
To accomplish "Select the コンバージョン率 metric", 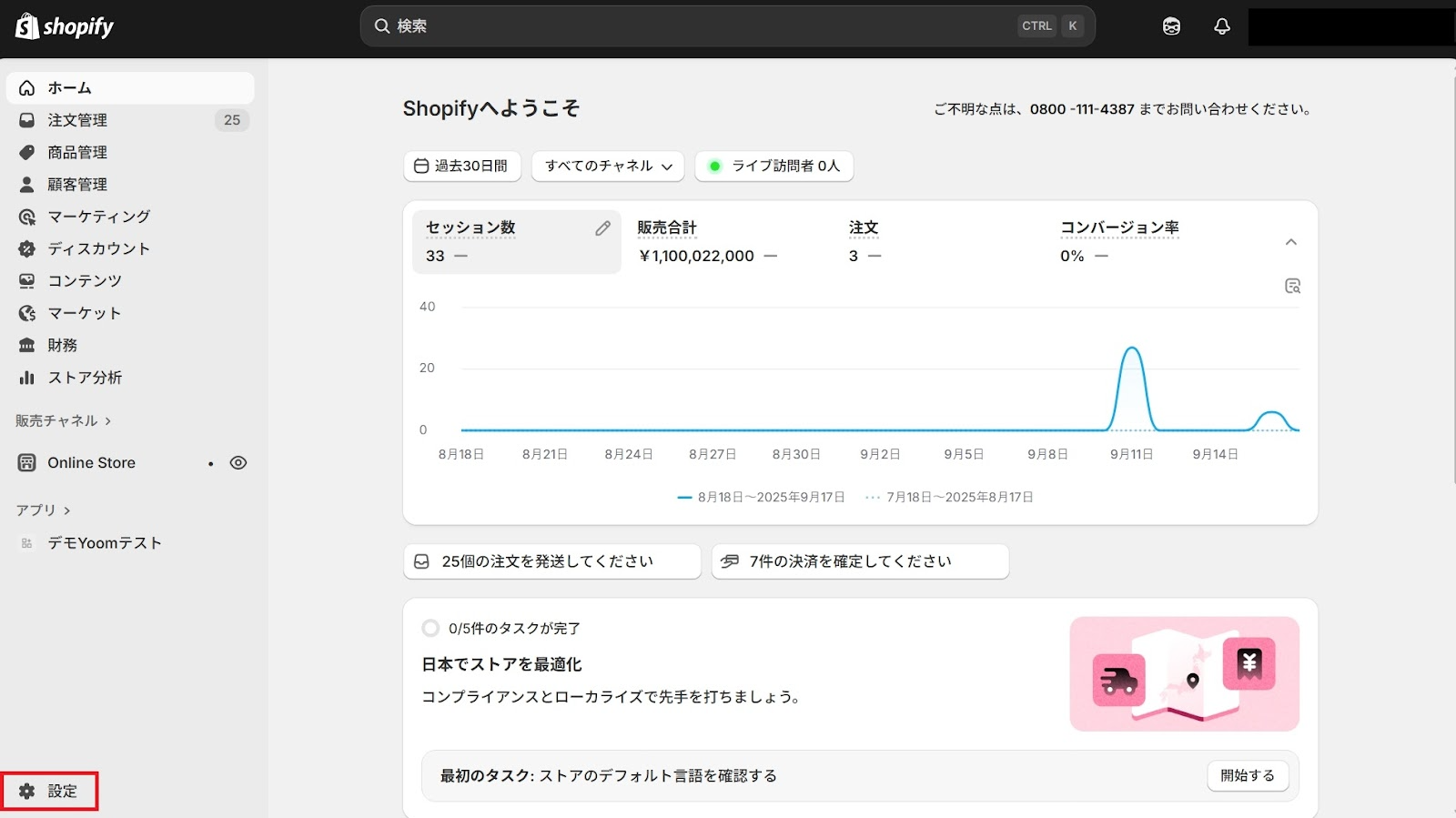I will point(1152,242).
